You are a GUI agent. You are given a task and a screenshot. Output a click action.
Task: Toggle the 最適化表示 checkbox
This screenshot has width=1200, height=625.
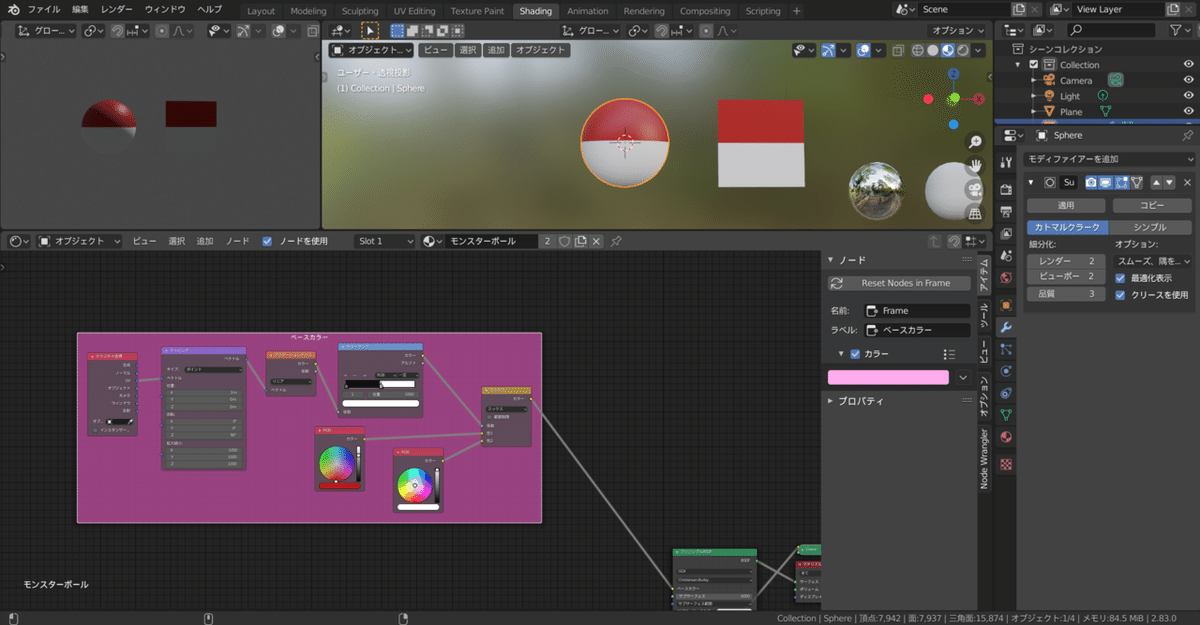tap(1121, 278)
